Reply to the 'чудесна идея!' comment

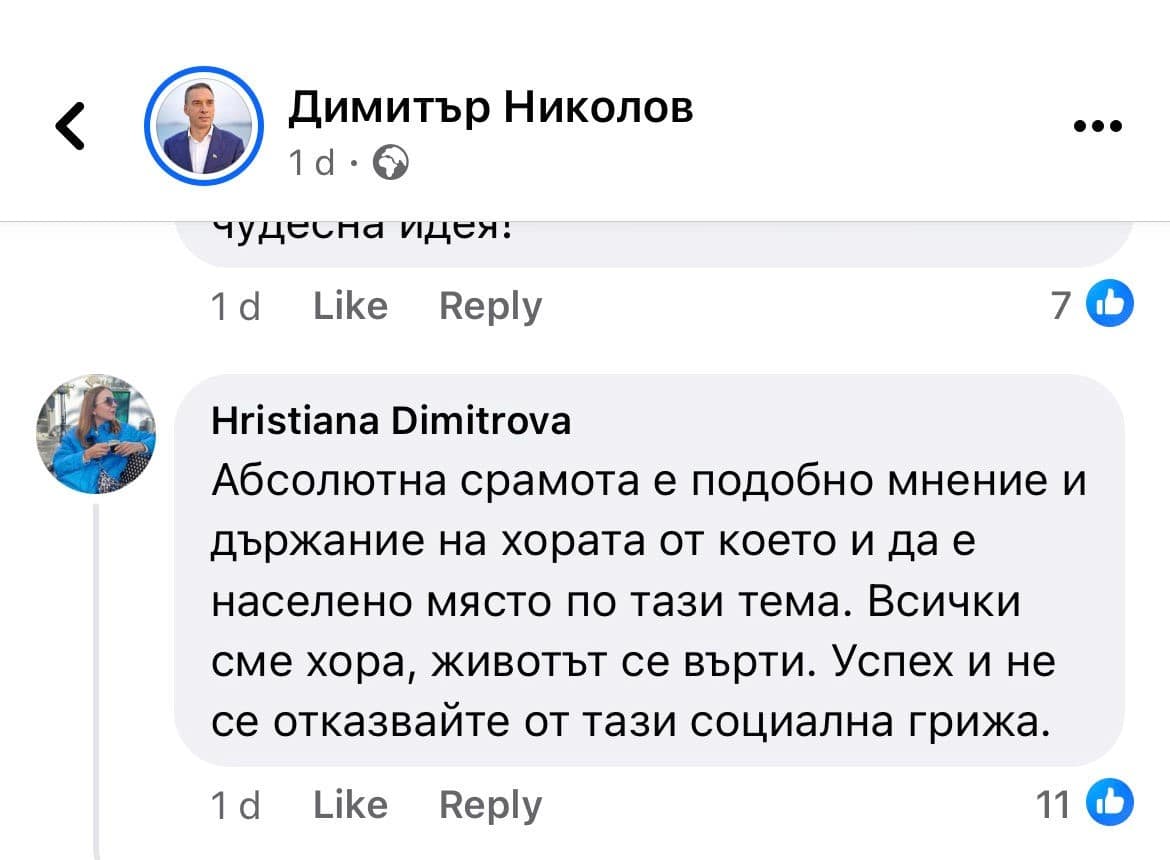click(x=490, y=305)
